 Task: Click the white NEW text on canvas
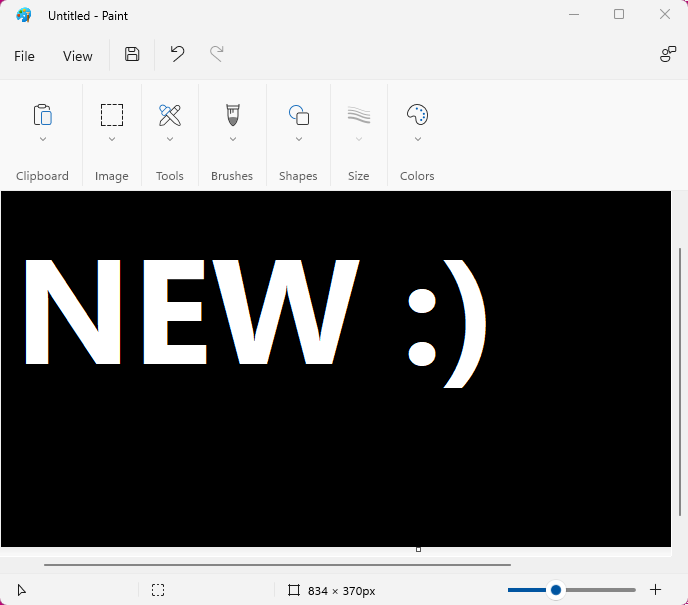click(x=190, y=312)
